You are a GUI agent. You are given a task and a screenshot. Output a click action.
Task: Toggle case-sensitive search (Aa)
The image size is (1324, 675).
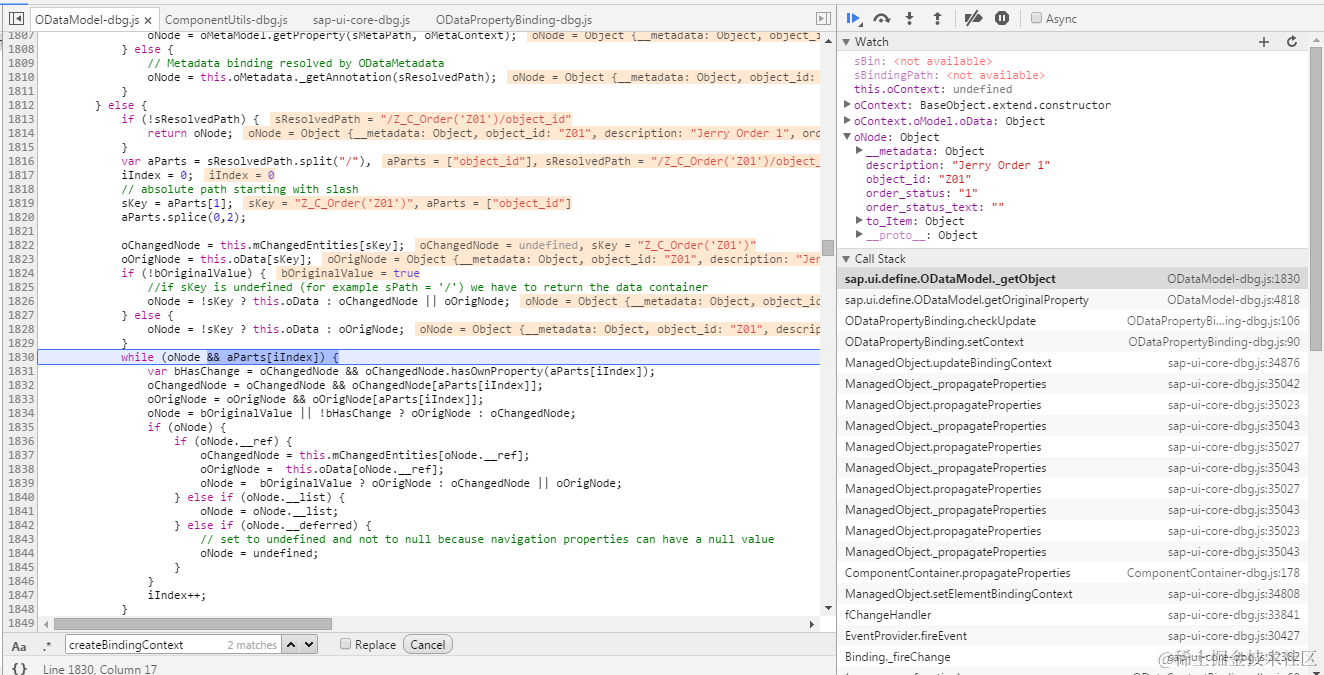coord(19,645)
